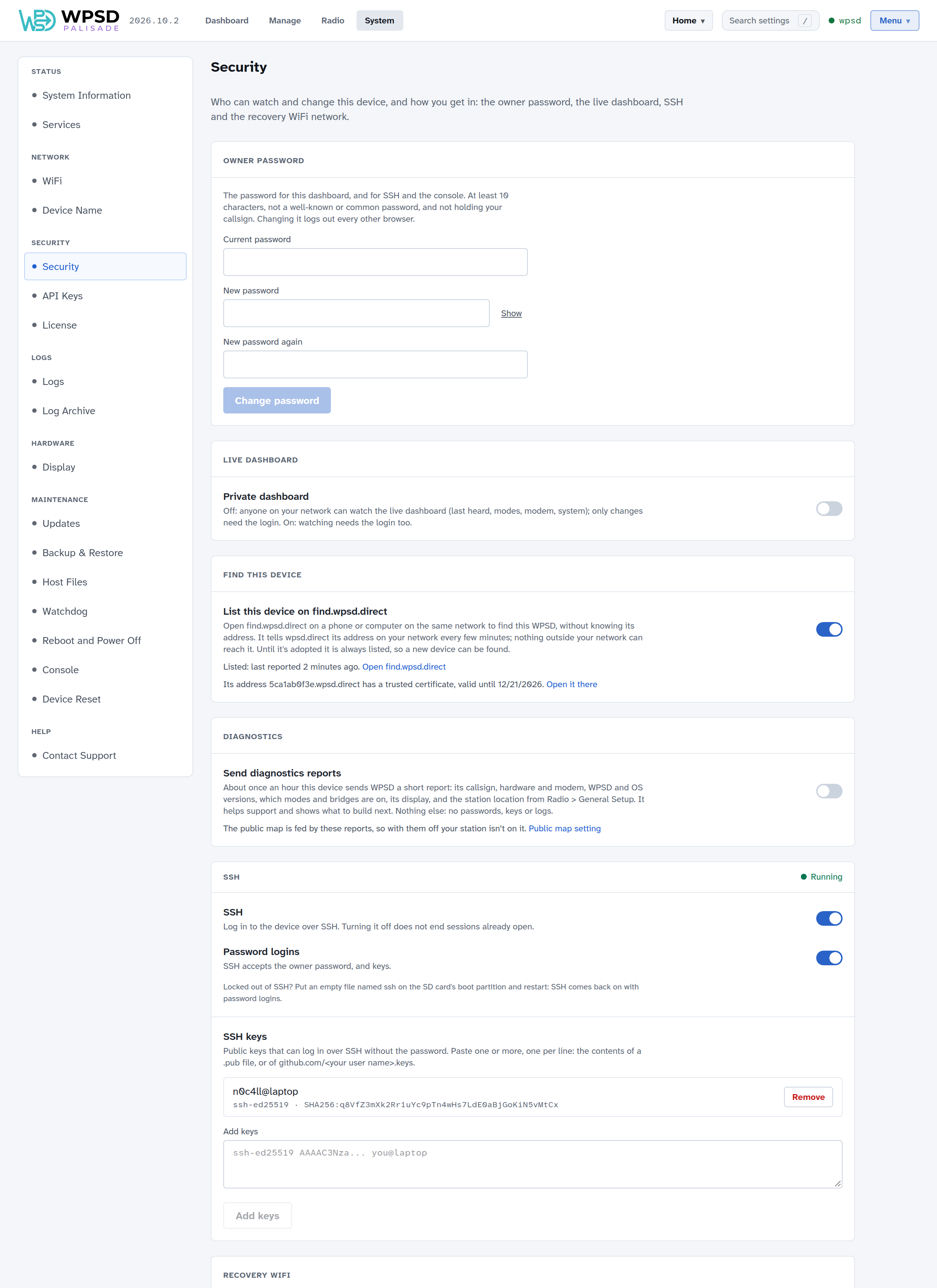Viewport: 937px width, 1288px height.
Task: Open find.wpsd.direct link
Action: tap(404, 667)
